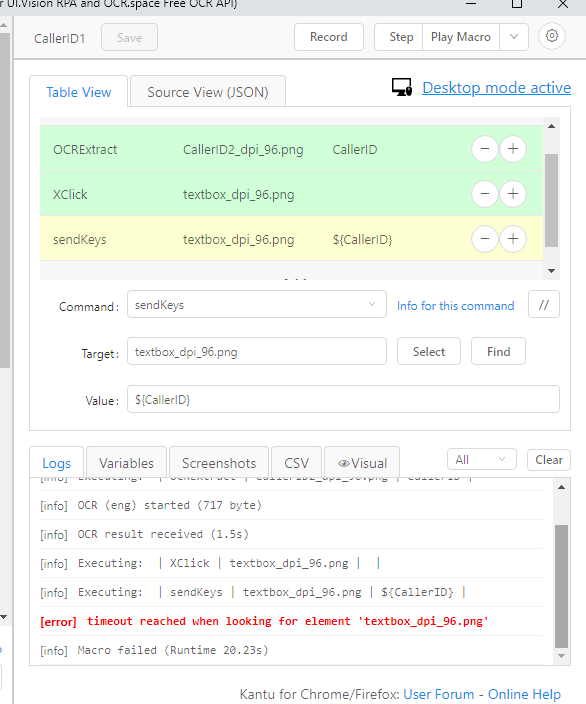Switch to the Table View tab
586x704 pixels.
coord(79,92)
